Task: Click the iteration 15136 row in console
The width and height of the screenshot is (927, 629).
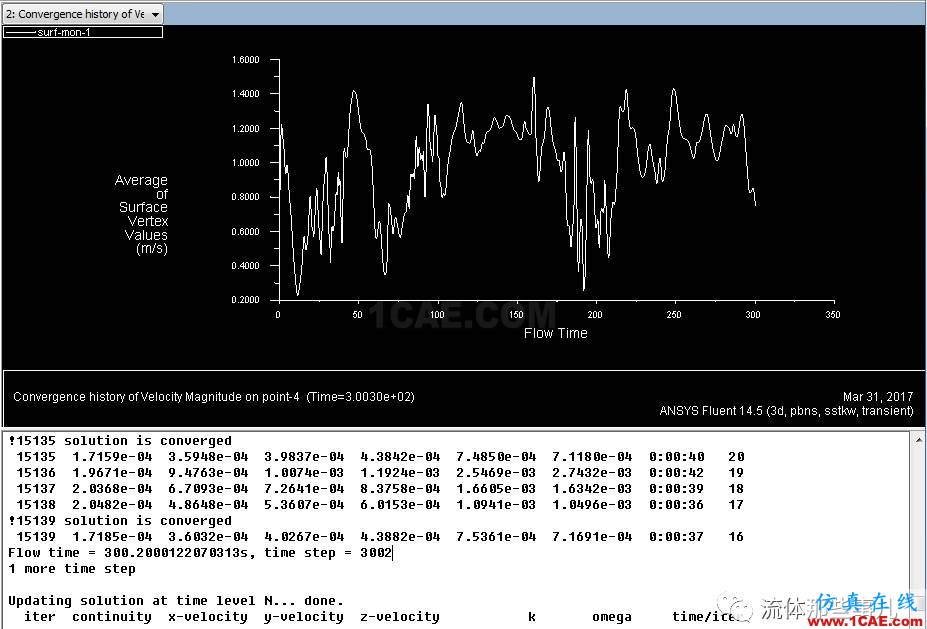Action: (380, 473)
